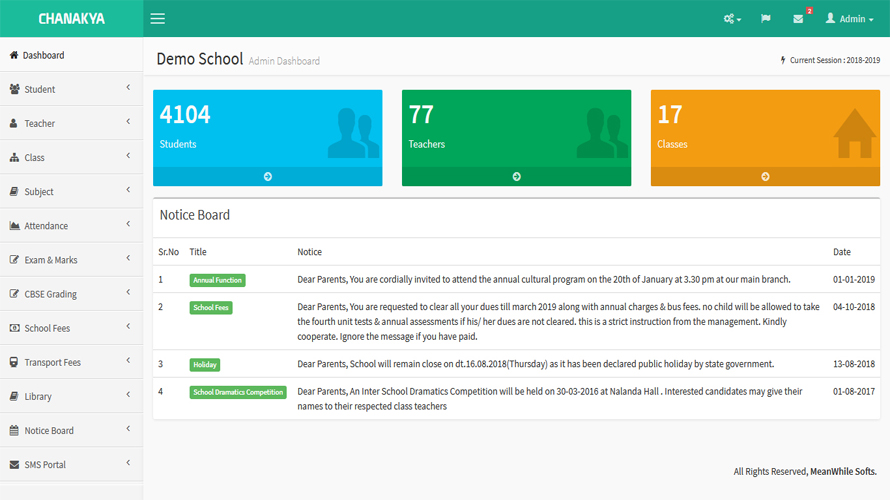Open the Dashboard menu item
Screen dimensions: 890x500
pos(72,55)
